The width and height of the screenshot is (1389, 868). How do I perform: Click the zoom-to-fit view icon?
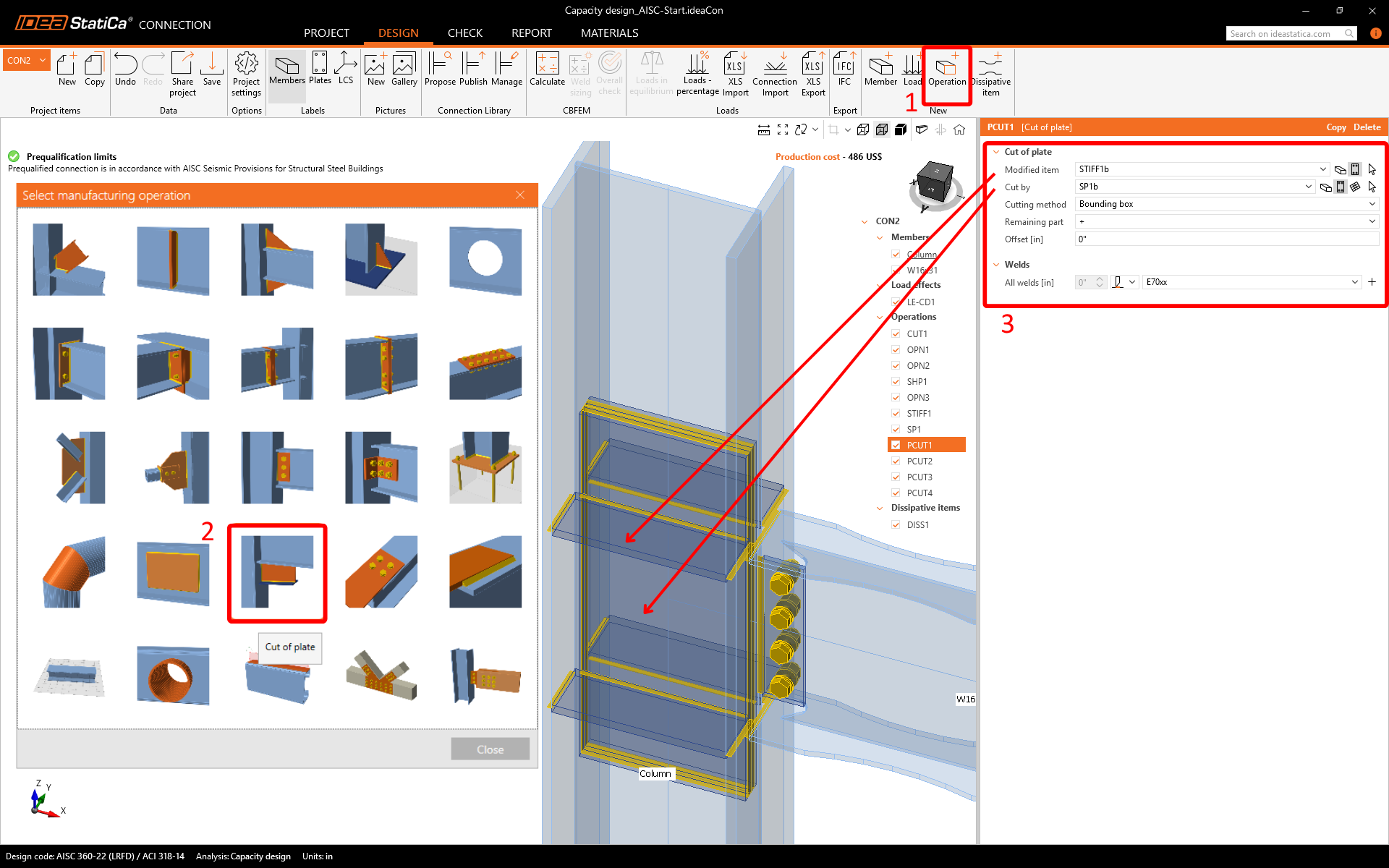(x=783, y=129)
